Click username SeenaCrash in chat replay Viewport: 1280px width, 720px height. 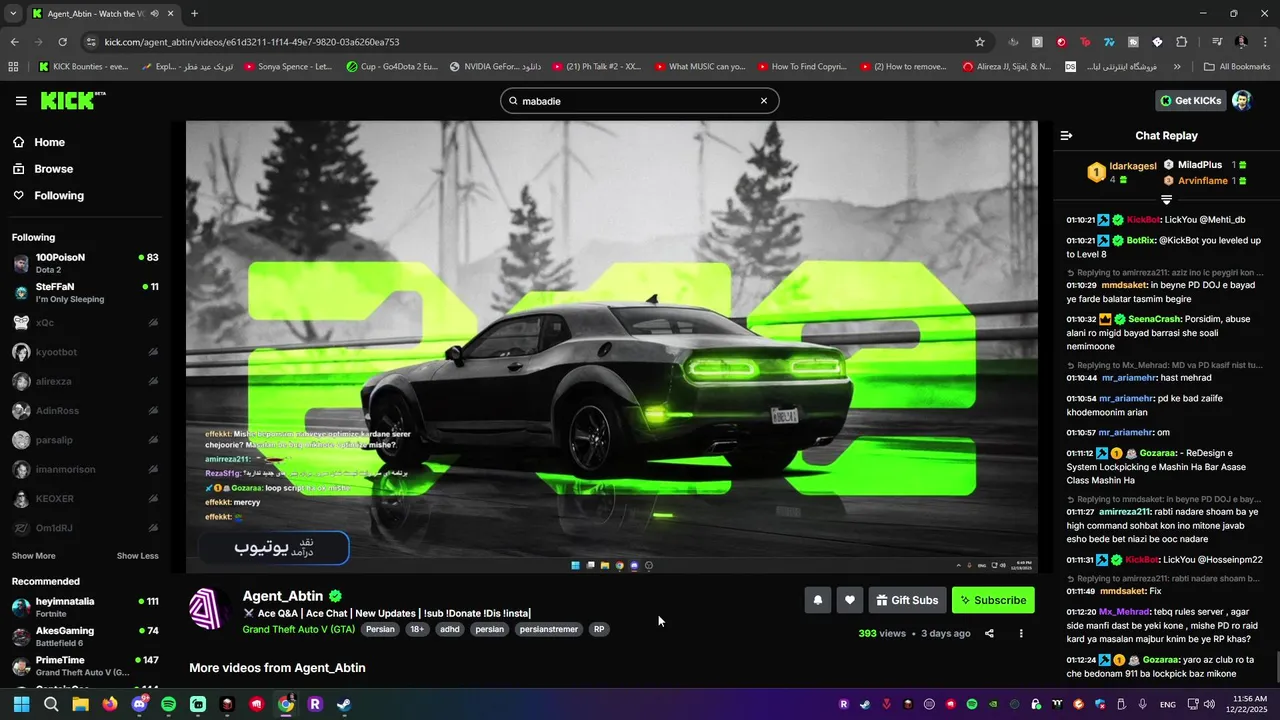[x=1154, y=319]
